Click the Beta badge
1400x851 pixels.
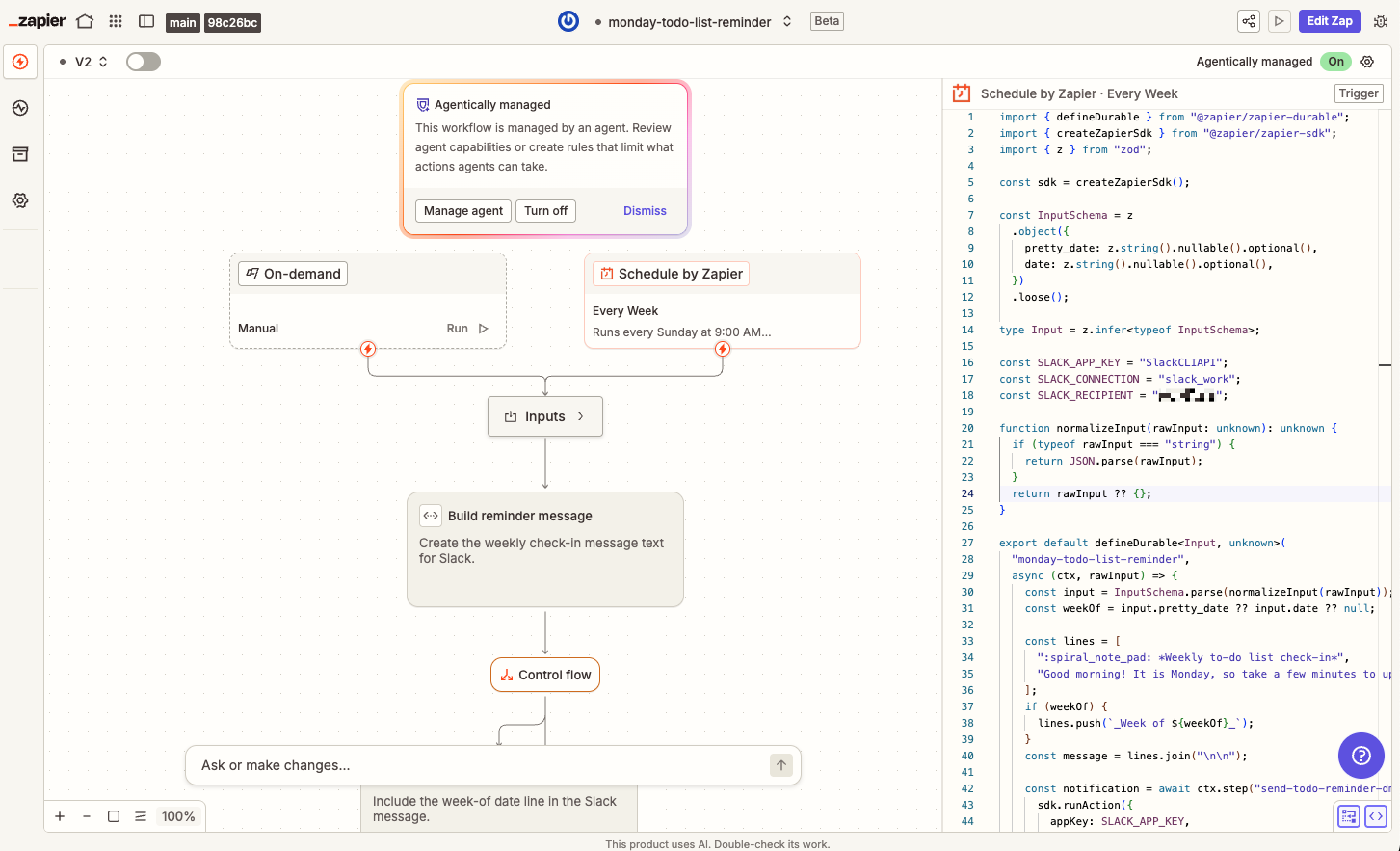click(x=828, y=21)
